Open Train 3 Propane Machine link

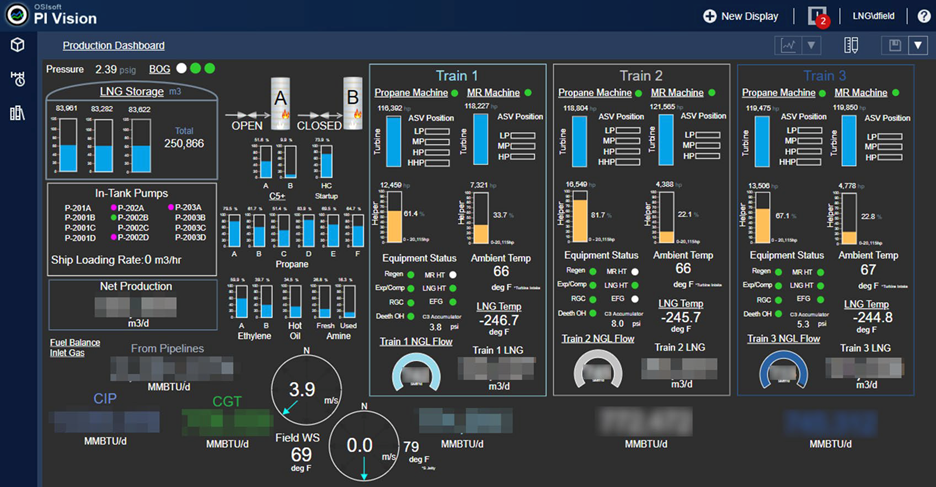[x=778, y=93]
